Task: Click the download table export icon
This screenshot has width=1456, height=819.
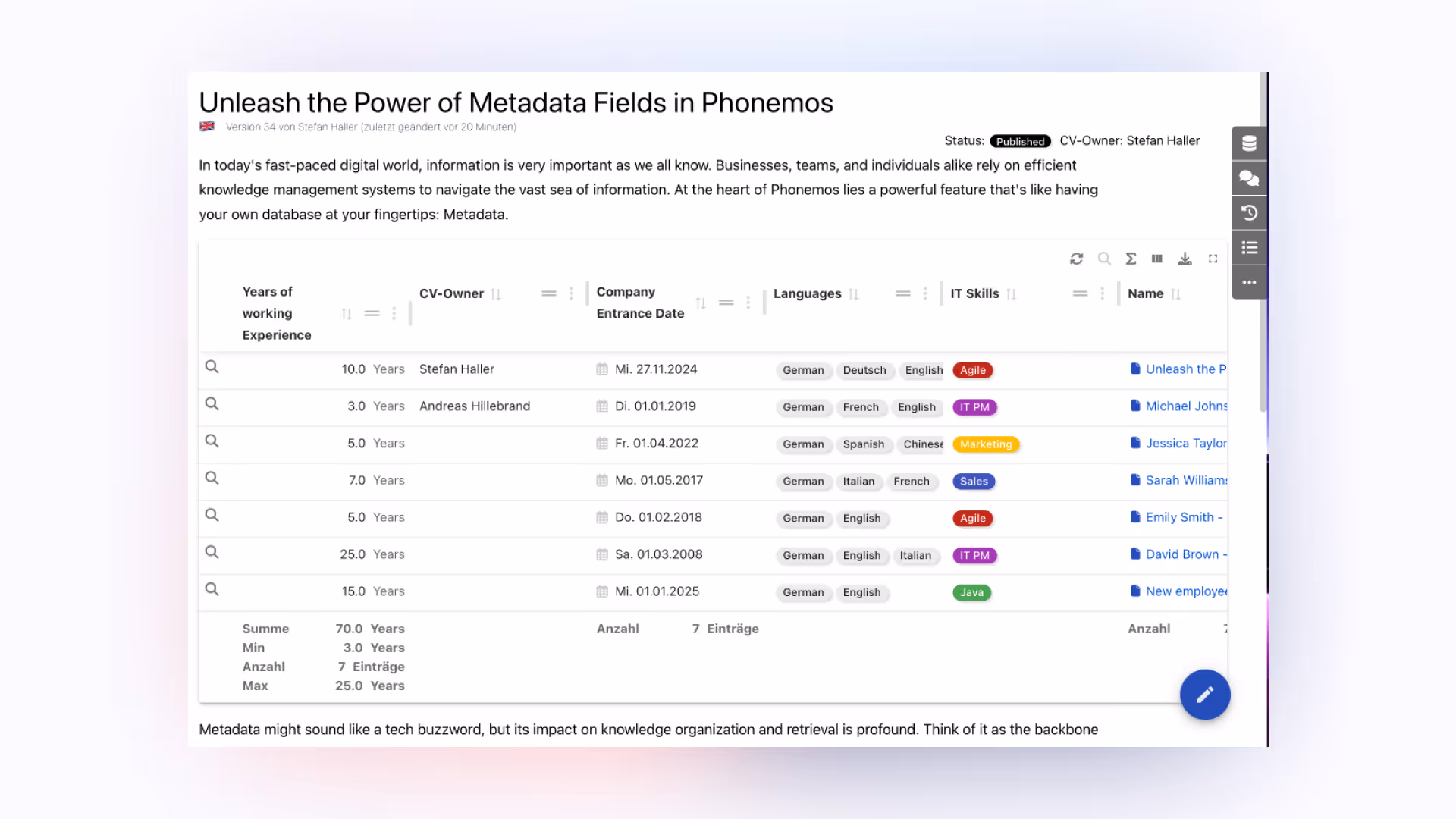Action: pyautogui.click(x=1185, y=259)
